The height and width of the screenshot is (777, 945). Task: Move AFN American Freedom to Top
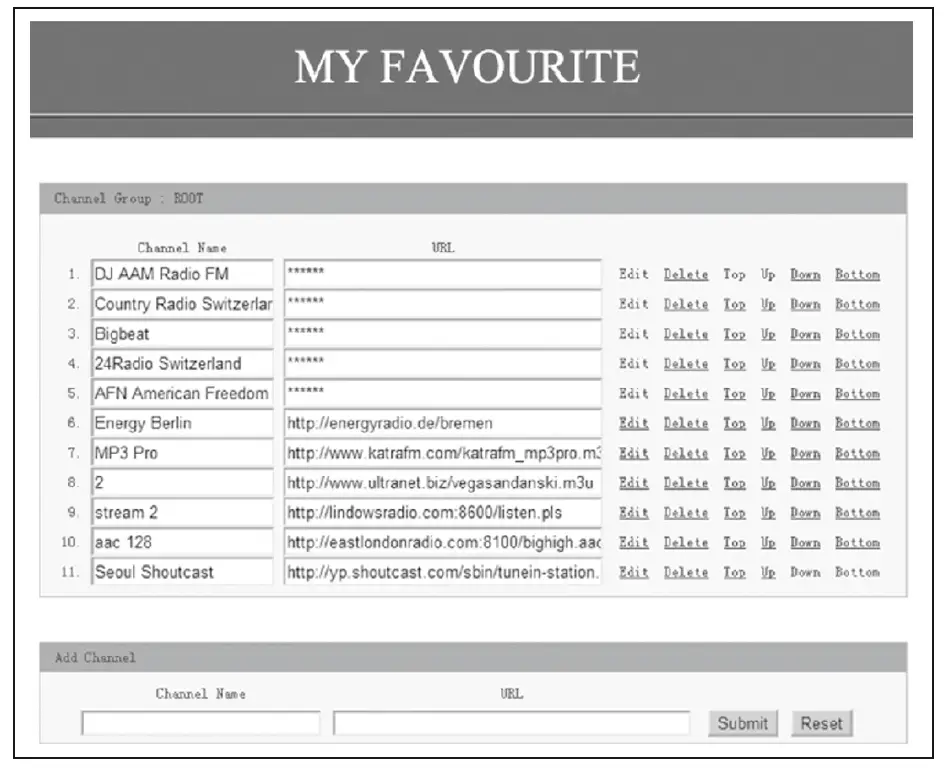click(734, 394)
